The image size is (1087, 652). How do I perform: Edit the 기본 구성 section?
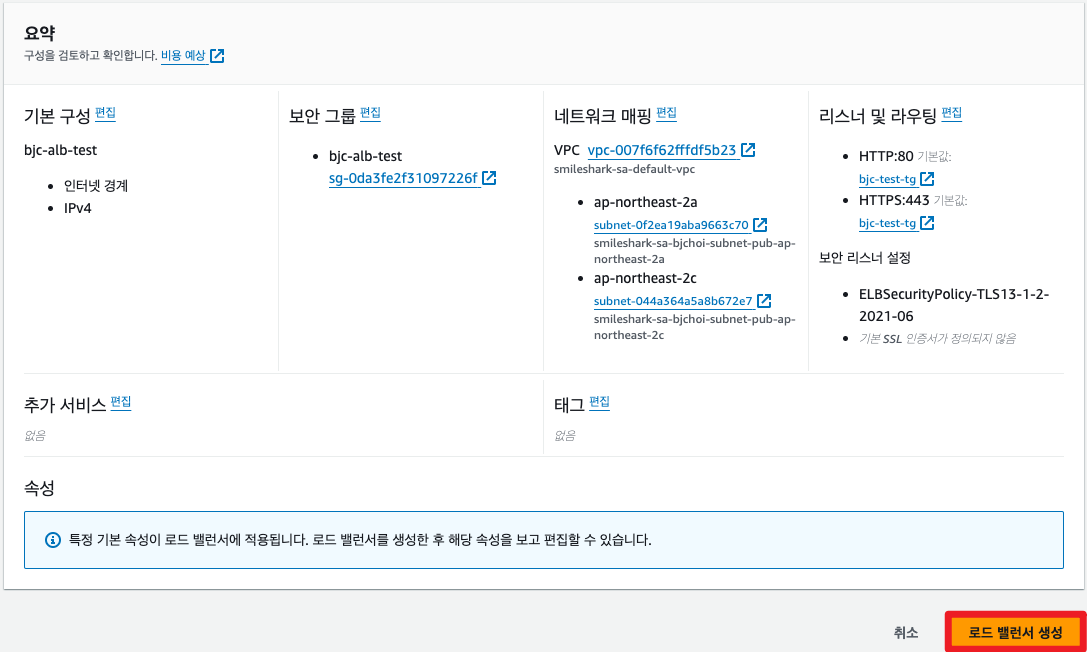pyautogui.click(x=104, y=113)
